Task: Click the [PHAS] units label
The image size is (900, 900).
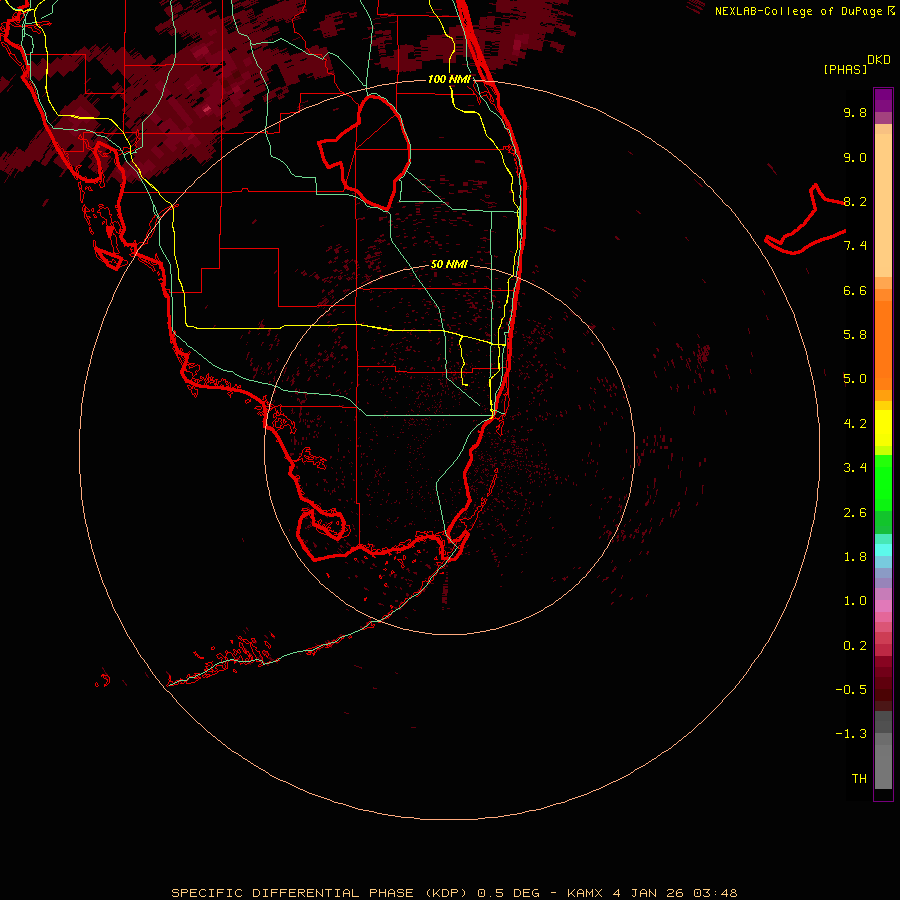Action: (845, 69)
